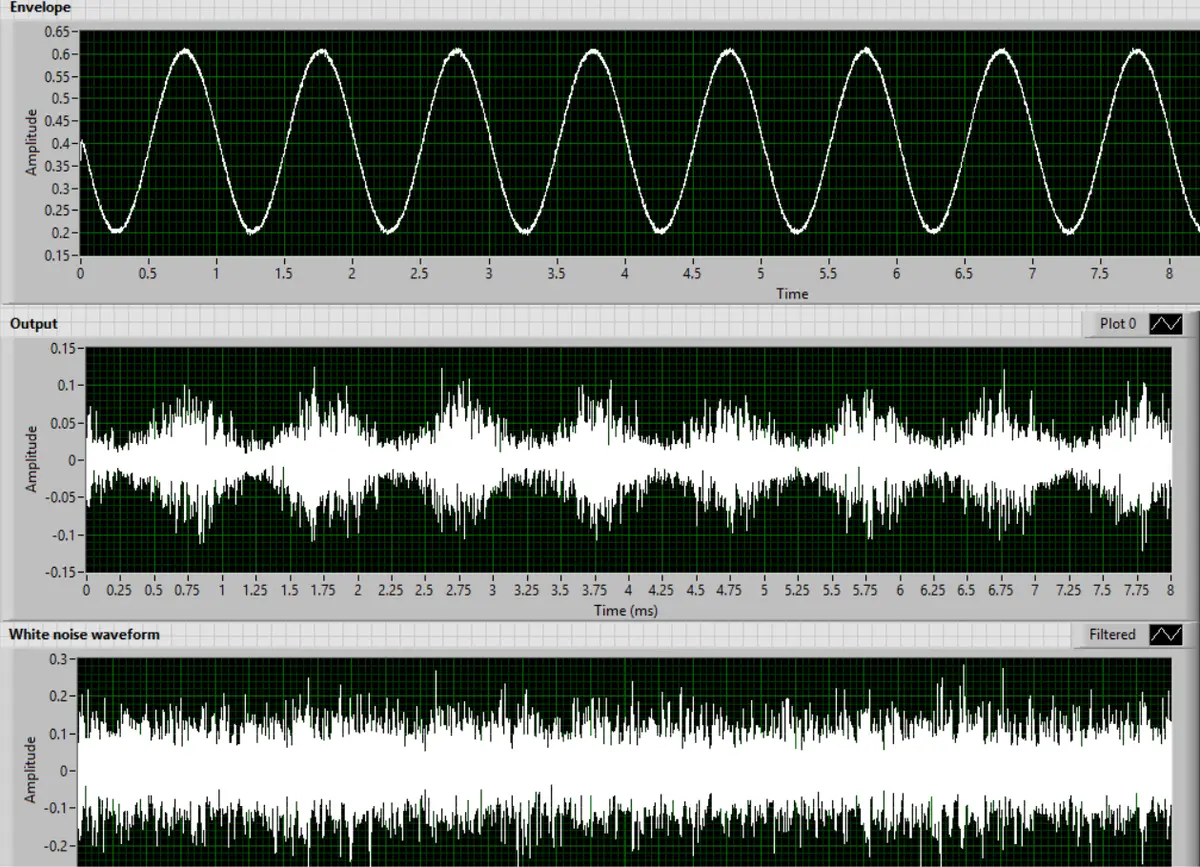Image resolution: width=1200 pixels, height=867 pixels.
Task: Click the 6.5 tick on Envelope time axis
Action: (965, 273)
